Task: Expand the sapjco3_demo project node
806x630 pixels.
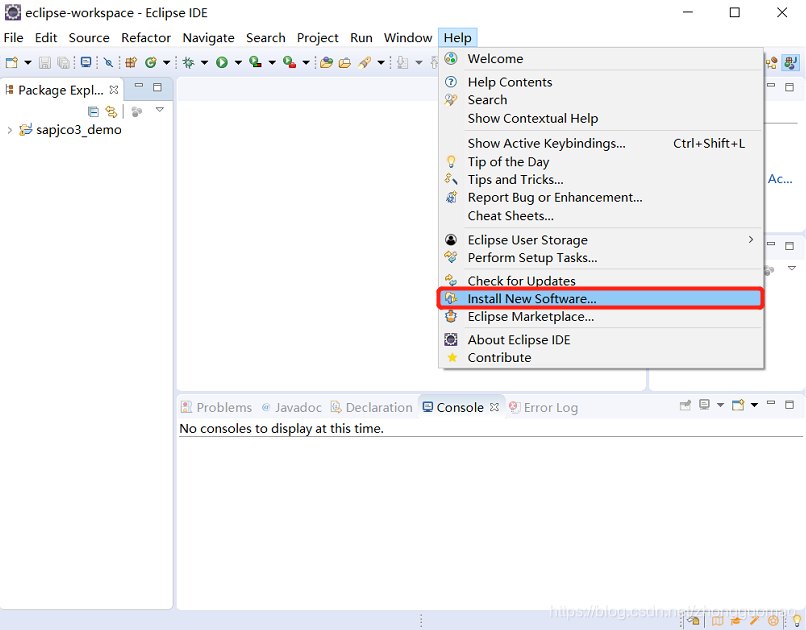Action: point(9,130)
